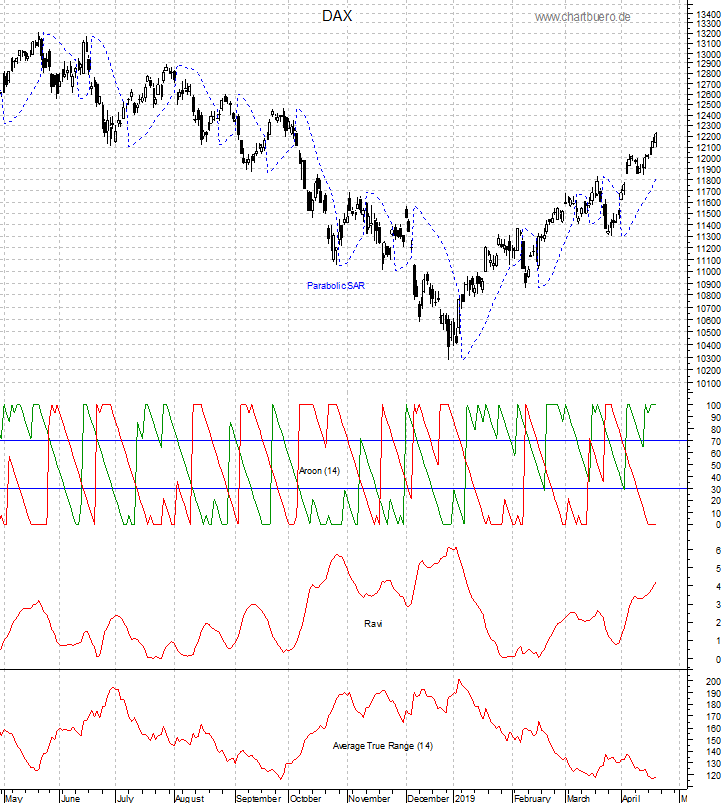Click the Aroon scale value 100

coord(713,406)
